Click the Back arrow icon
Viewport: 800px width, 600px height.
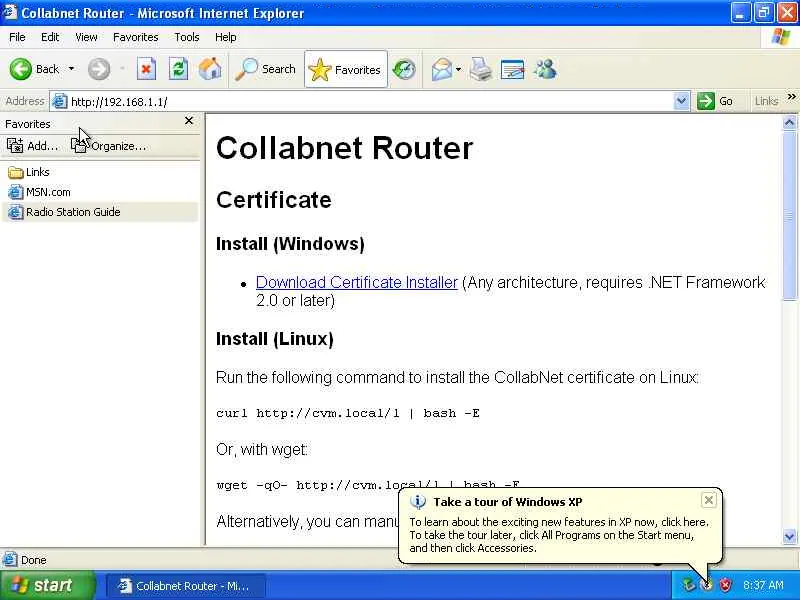[x=20, y=69]
